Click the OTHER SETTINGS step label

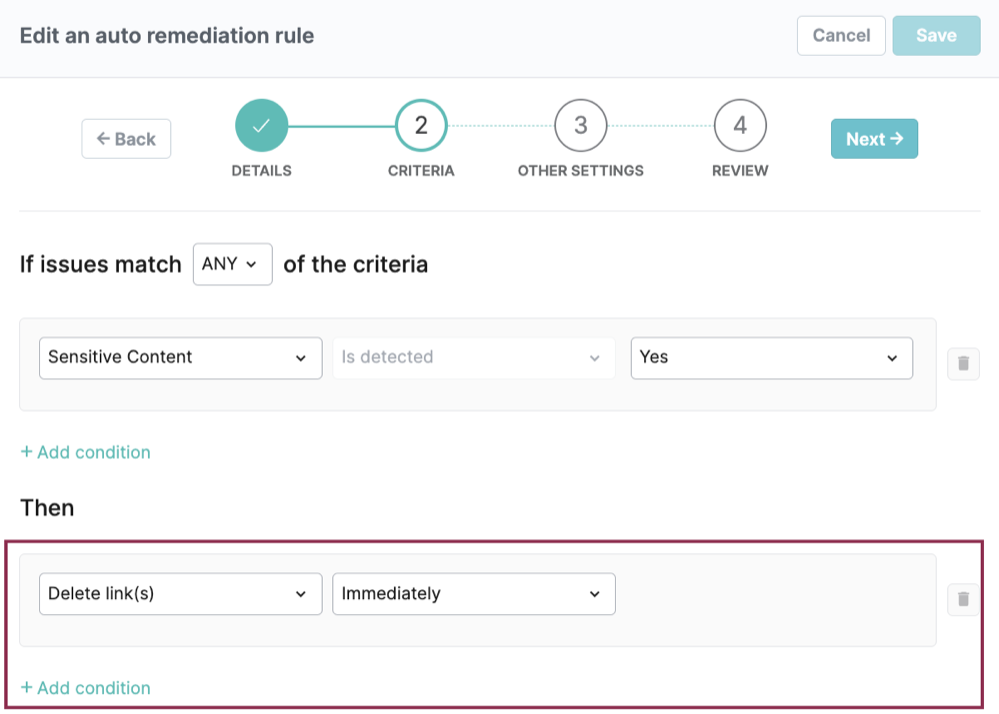tap(580, 171)
